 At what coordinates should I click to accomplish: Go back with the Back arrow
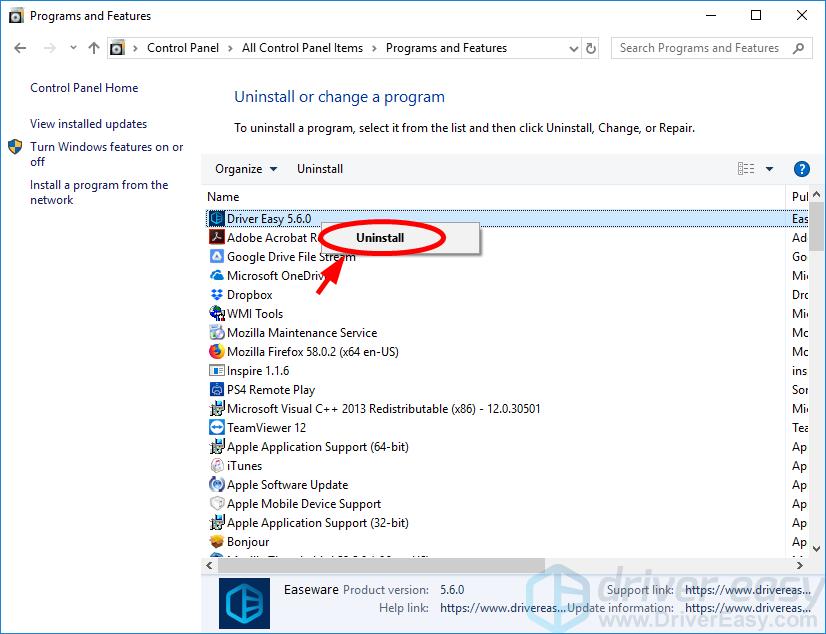pyautogui.click(x=20, y=48)
